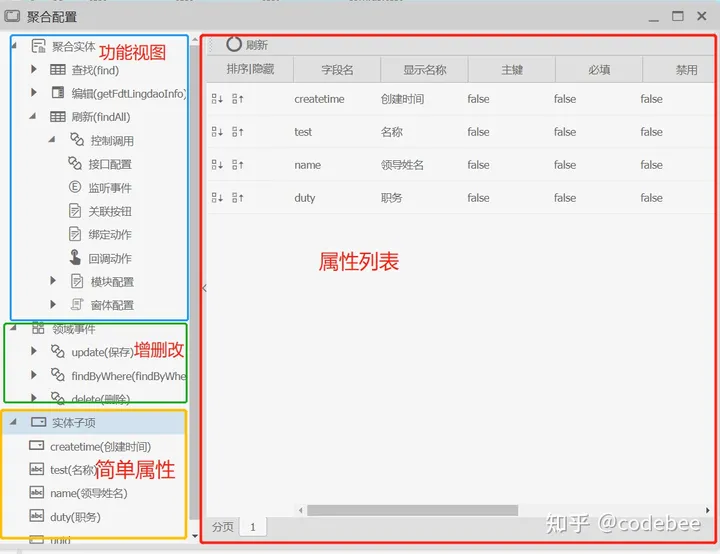Click the tree panel scroll down arrow

tap(195, 536)
